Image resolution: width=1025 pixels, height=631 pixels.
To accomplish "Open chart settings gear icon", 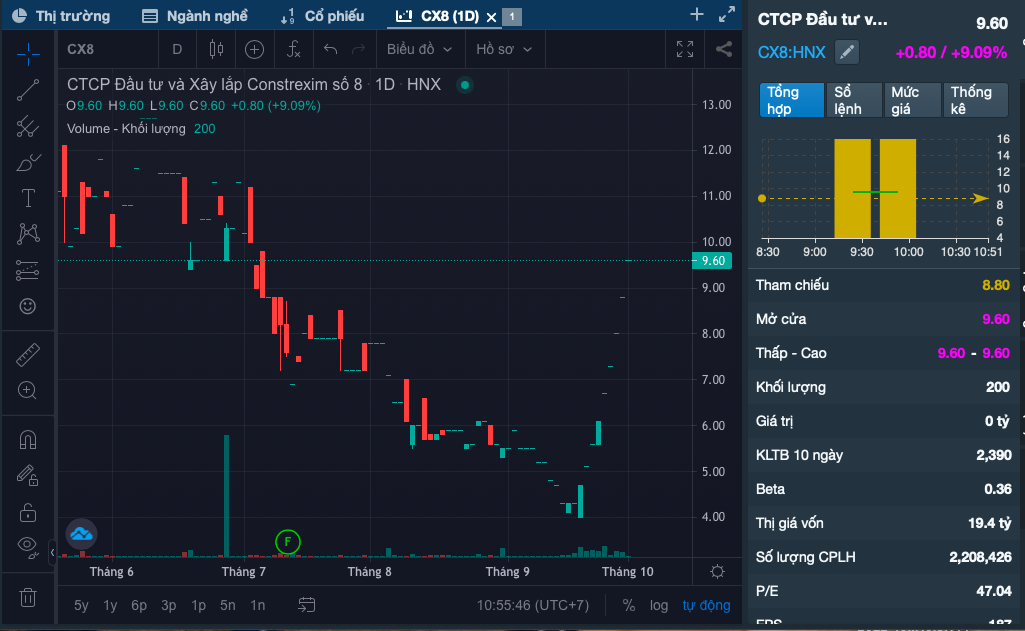I will tap(717, 571).
